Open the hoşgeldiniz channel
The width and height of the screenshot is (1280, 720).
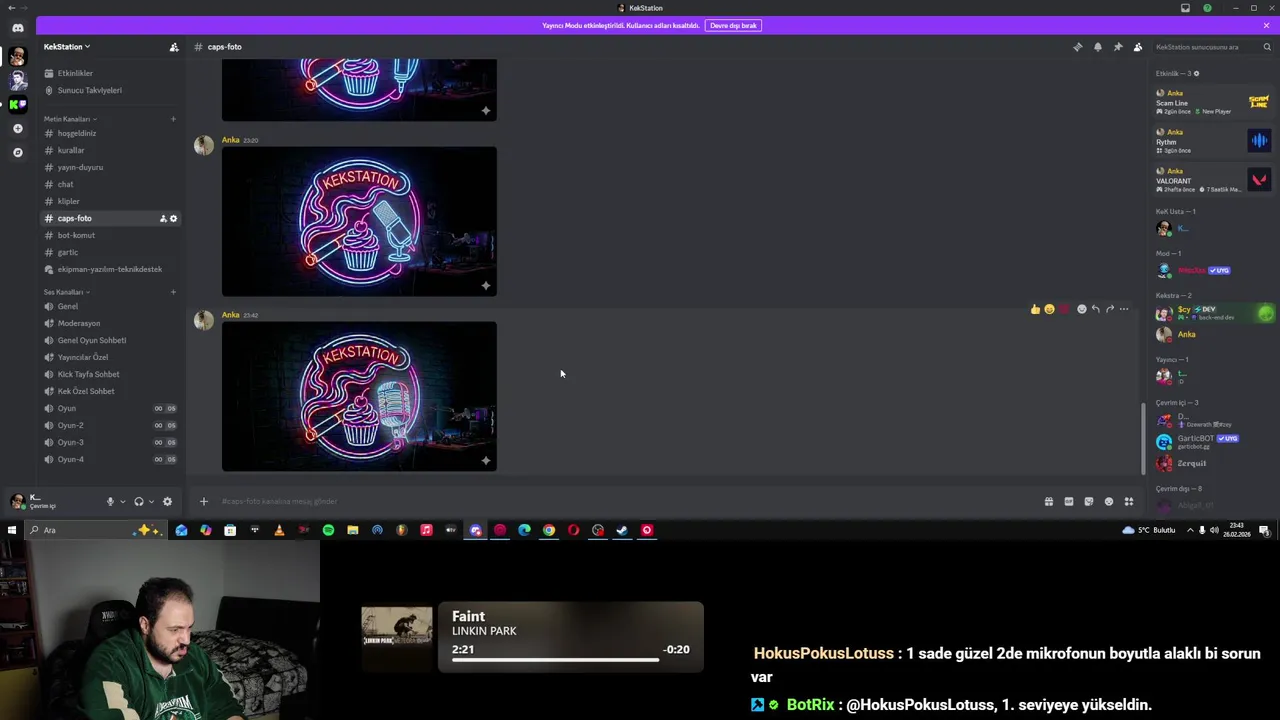(x=110, y=133)
